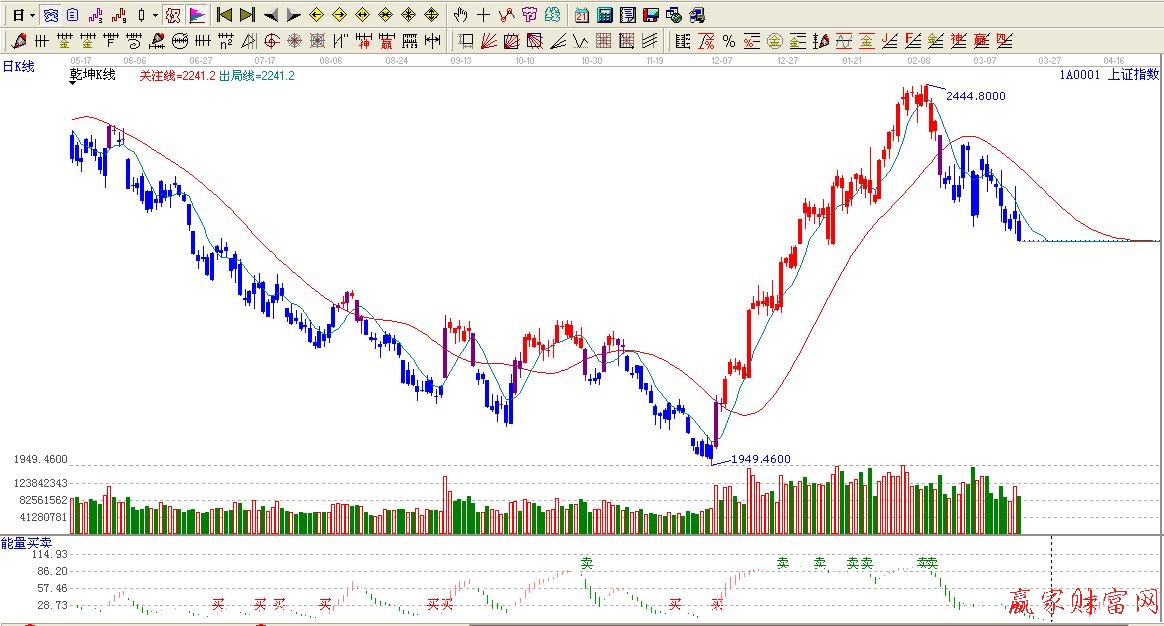
Task: Click the 能量买卖 indicator panel label
Action: click(x=20, y=543)
